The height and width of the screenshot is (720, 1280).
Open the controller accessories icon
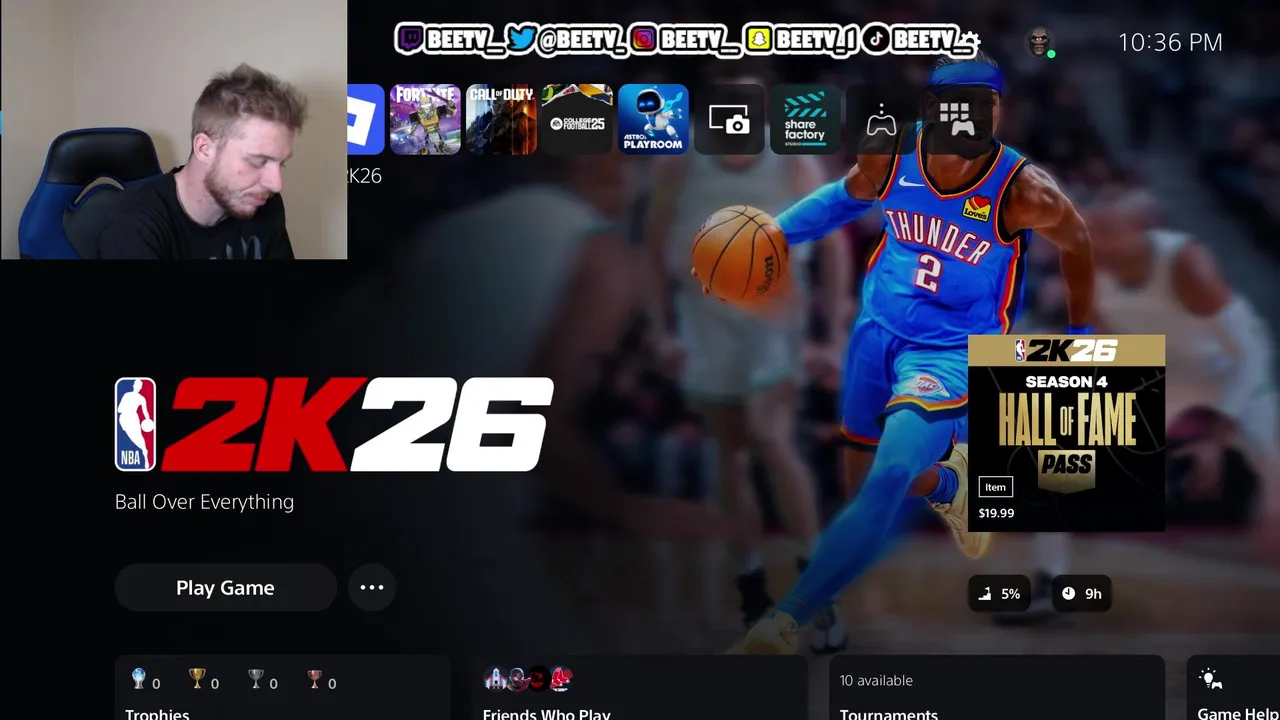click(x=881, y=119)
